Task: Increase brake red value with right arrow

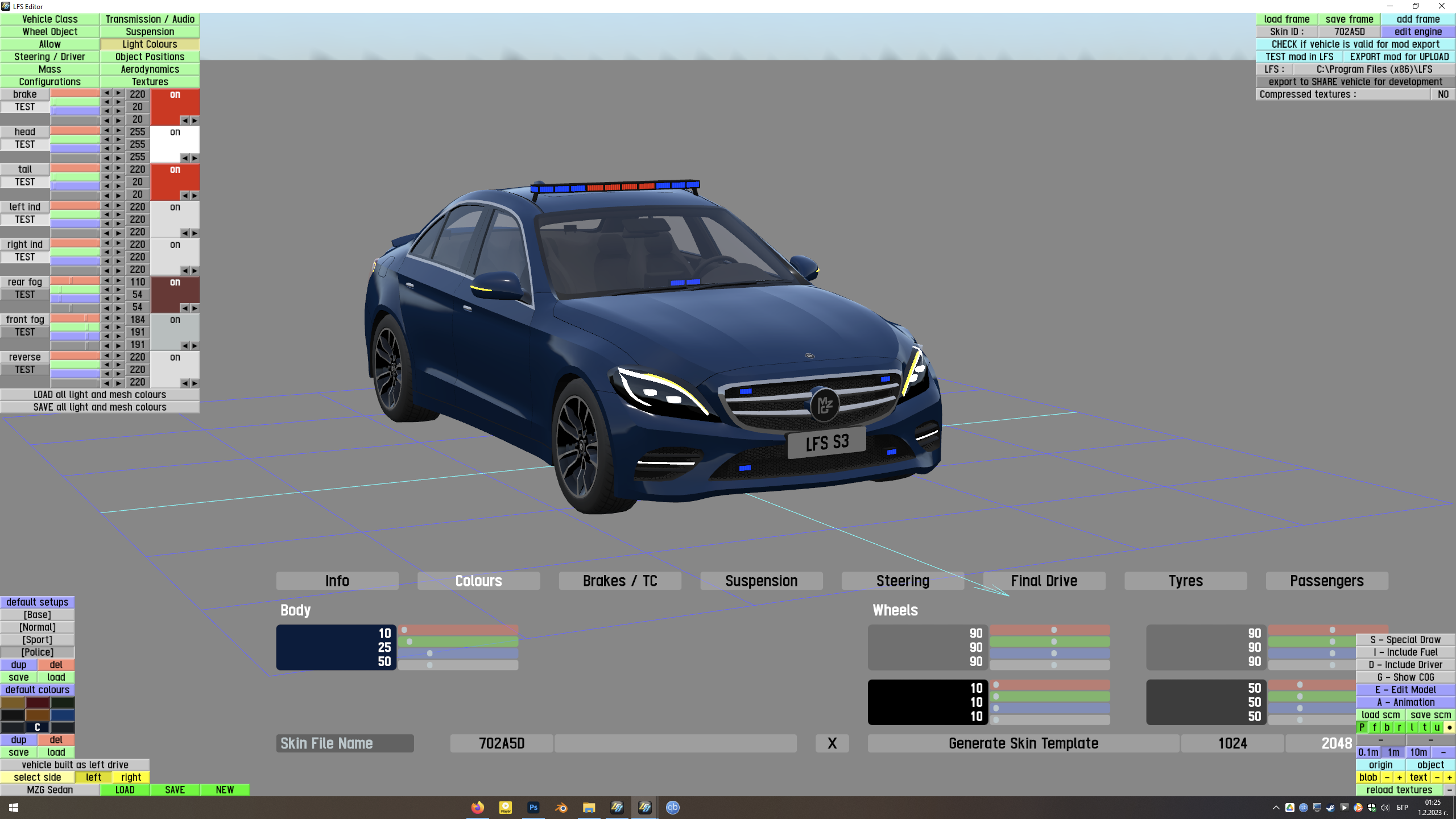Action: (118, 93)
